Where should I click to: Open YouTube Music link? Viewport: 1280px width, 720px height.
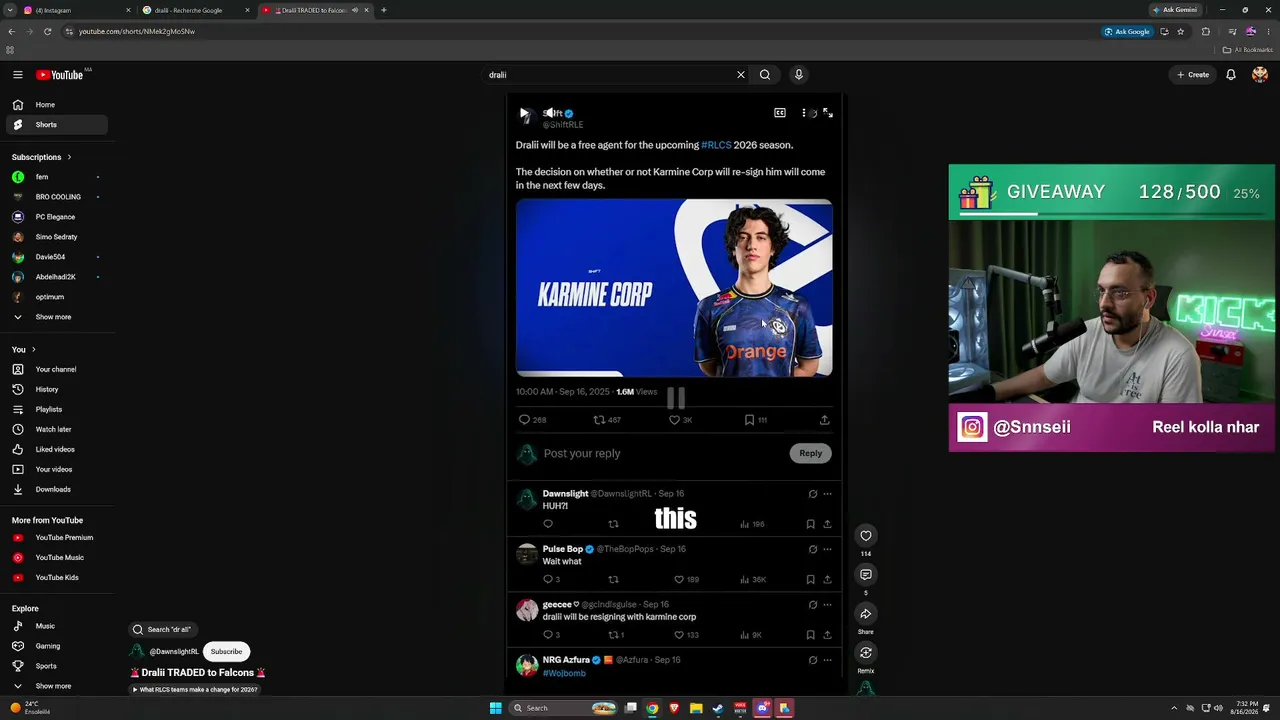pyautogui.click(x=56, y=558)
